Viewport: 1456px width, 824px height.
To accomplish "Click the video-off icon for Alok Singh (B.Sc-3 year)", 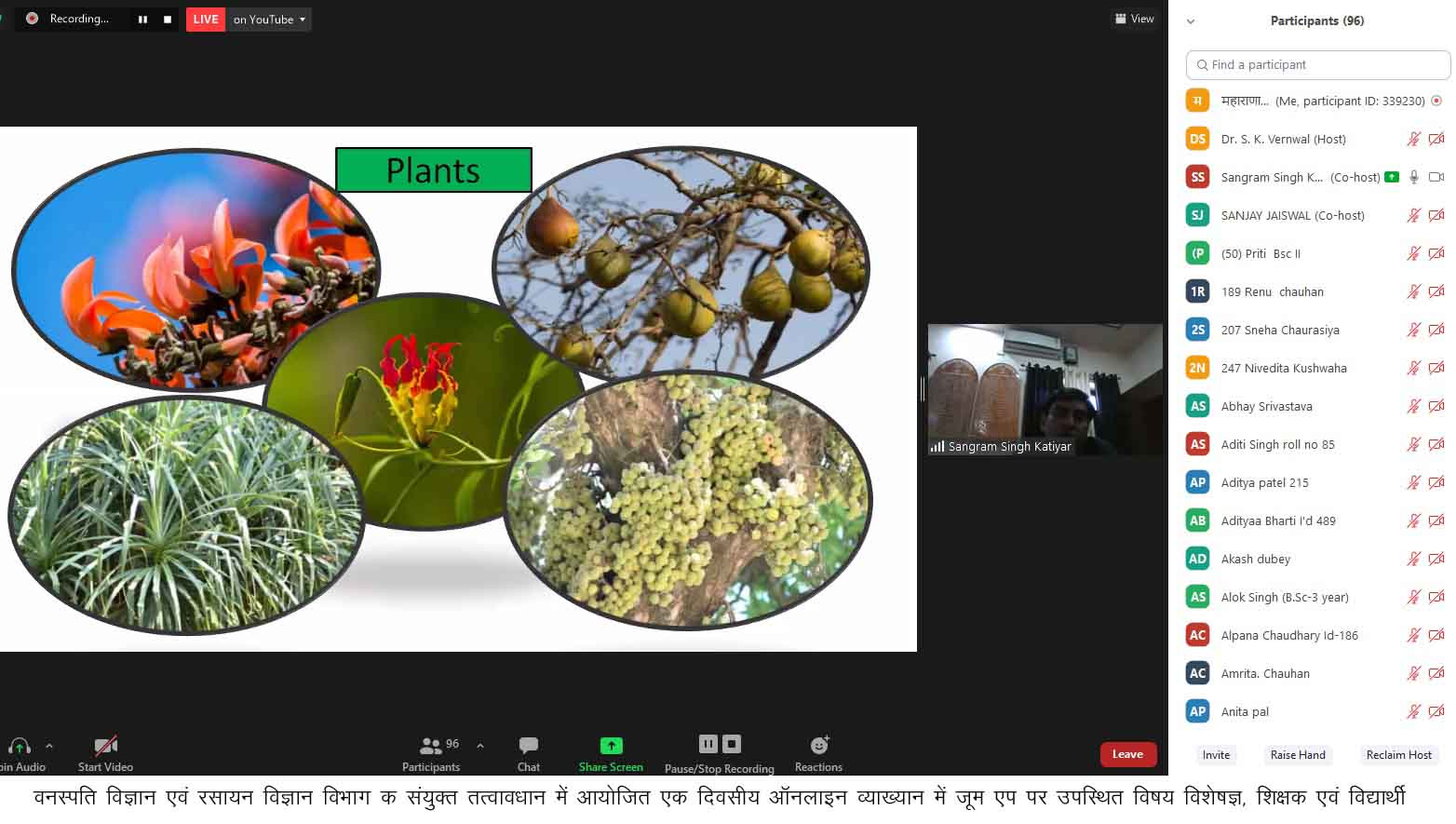I will [x=1436, y=597].
